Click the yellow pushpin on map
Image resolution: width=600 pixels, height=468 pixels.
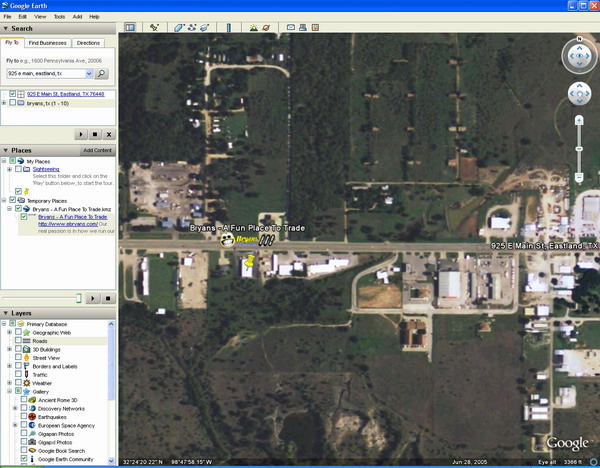point(249,263)
